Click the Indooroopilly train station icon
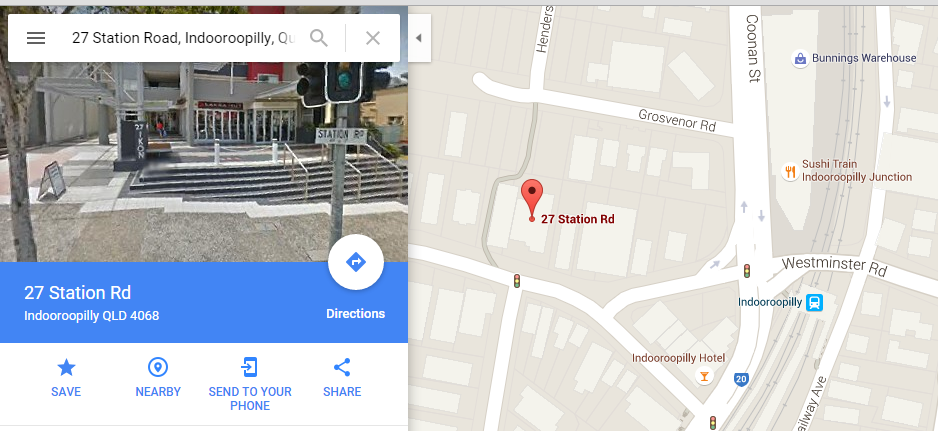 coord(814,302)
